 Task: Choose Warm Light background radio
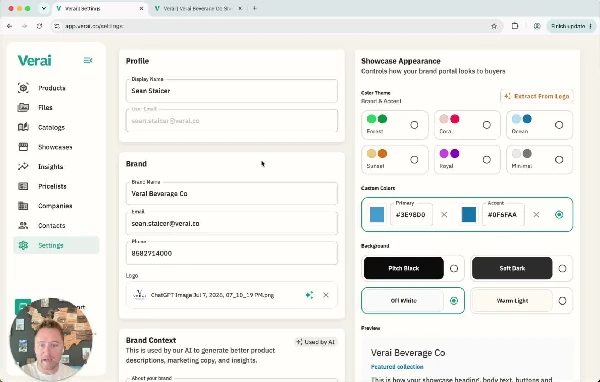coord(562,301)
